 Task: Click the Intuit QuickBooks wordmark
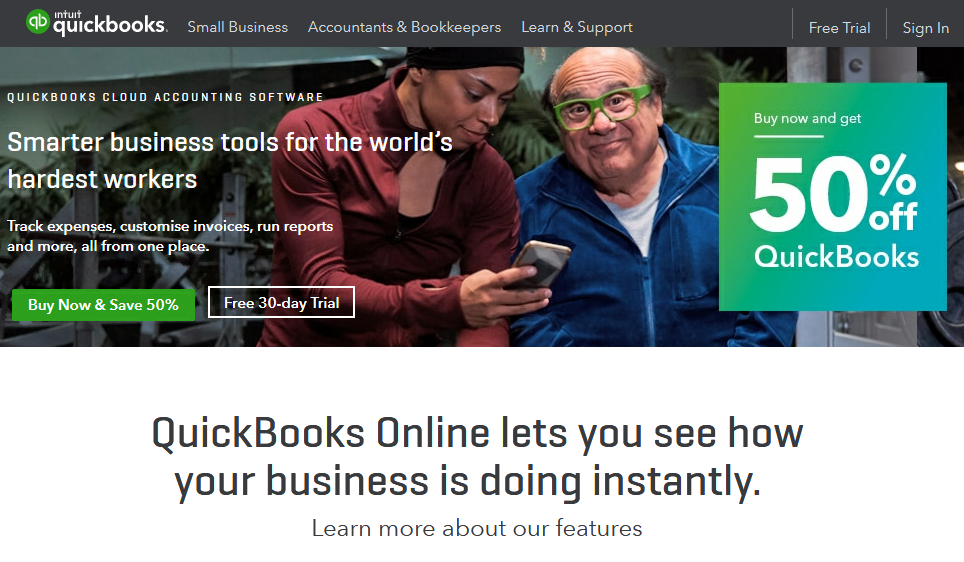[109, 23]
